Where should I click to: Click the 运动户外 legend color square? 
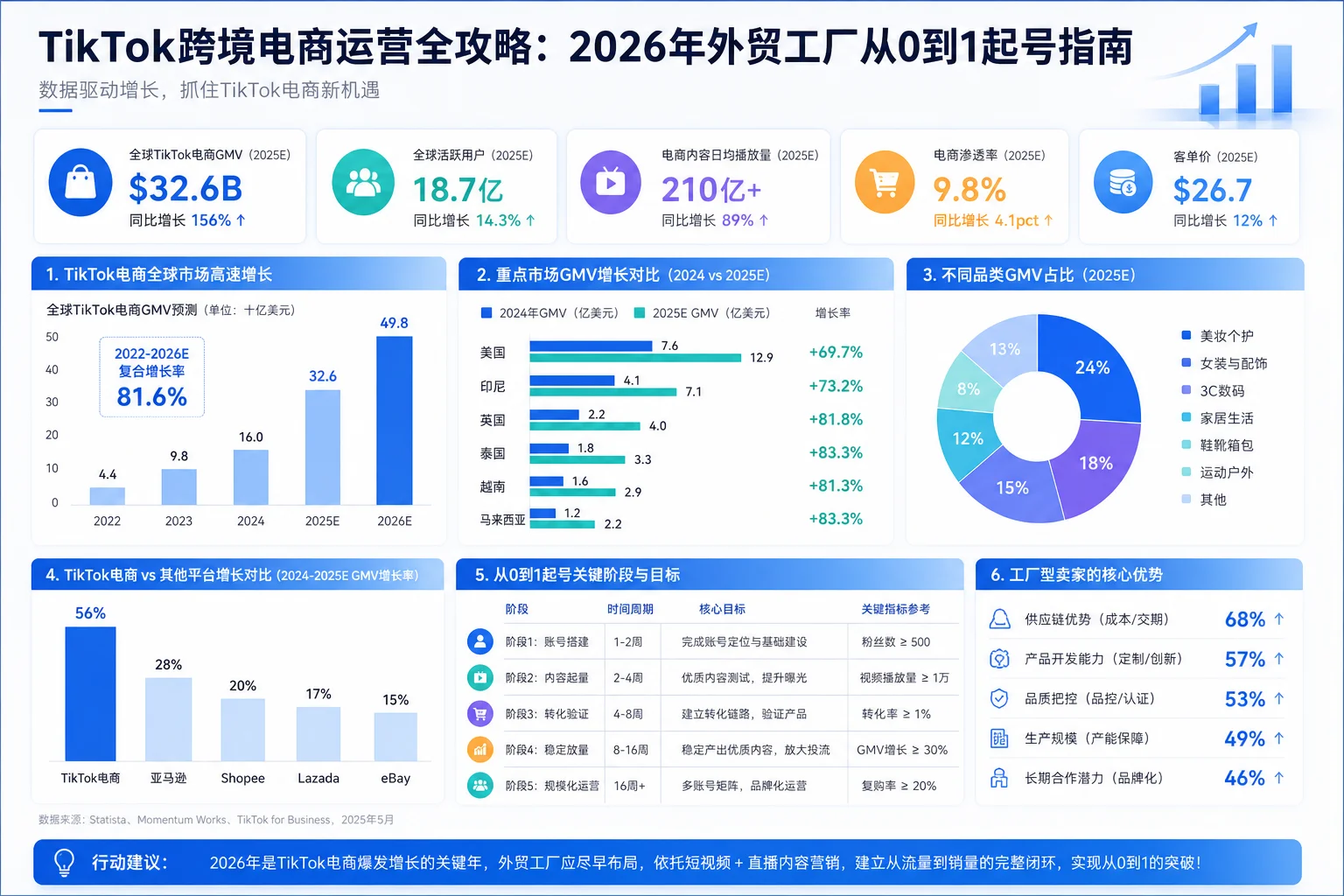(x=1186, y=472)
